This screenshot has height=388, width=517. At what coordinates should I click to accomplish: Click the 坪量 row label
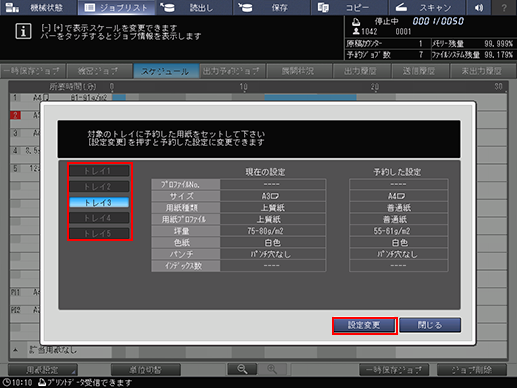pos(186,231)
